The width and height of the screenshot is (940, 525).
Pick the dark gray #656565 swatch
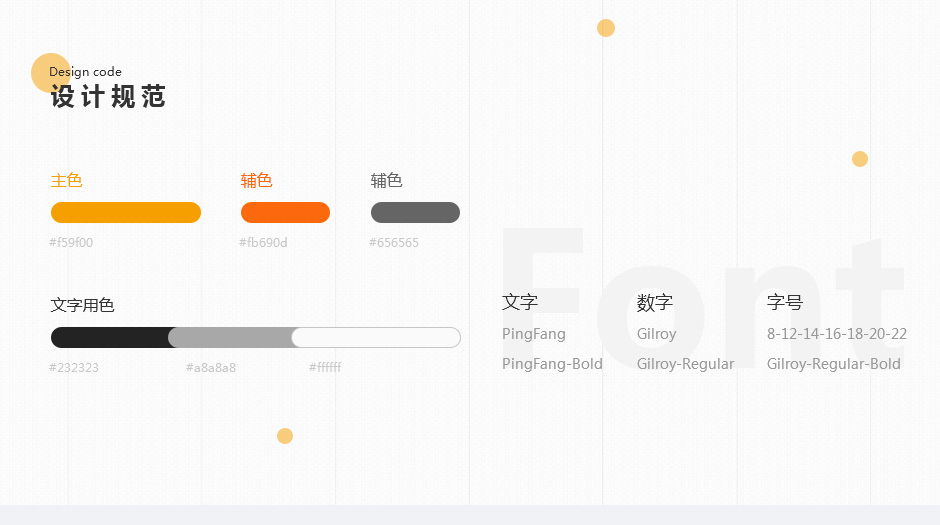[415, 213]
